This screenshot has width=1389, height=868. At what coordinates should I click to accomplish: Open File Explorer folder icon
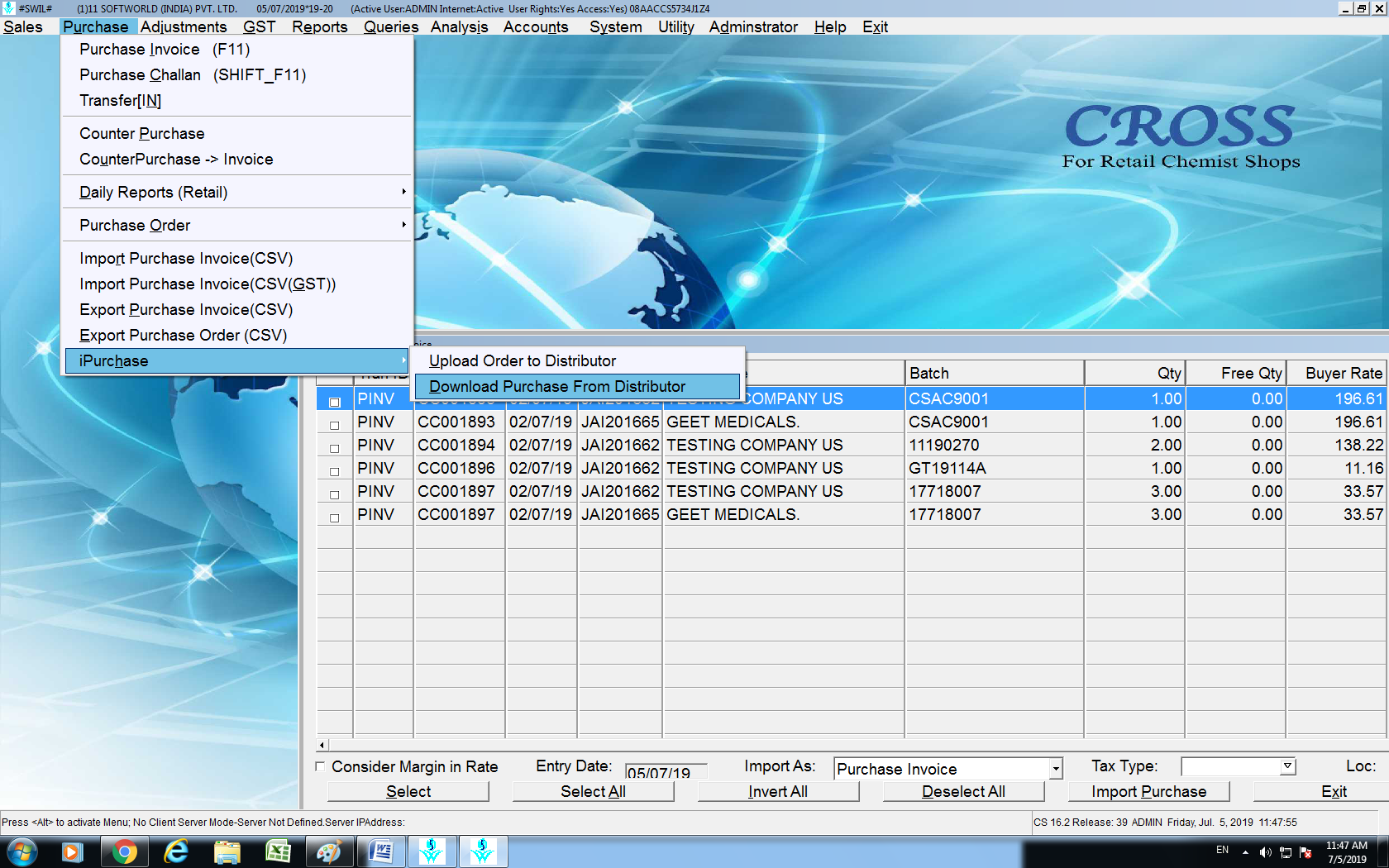tap(227, 851)
